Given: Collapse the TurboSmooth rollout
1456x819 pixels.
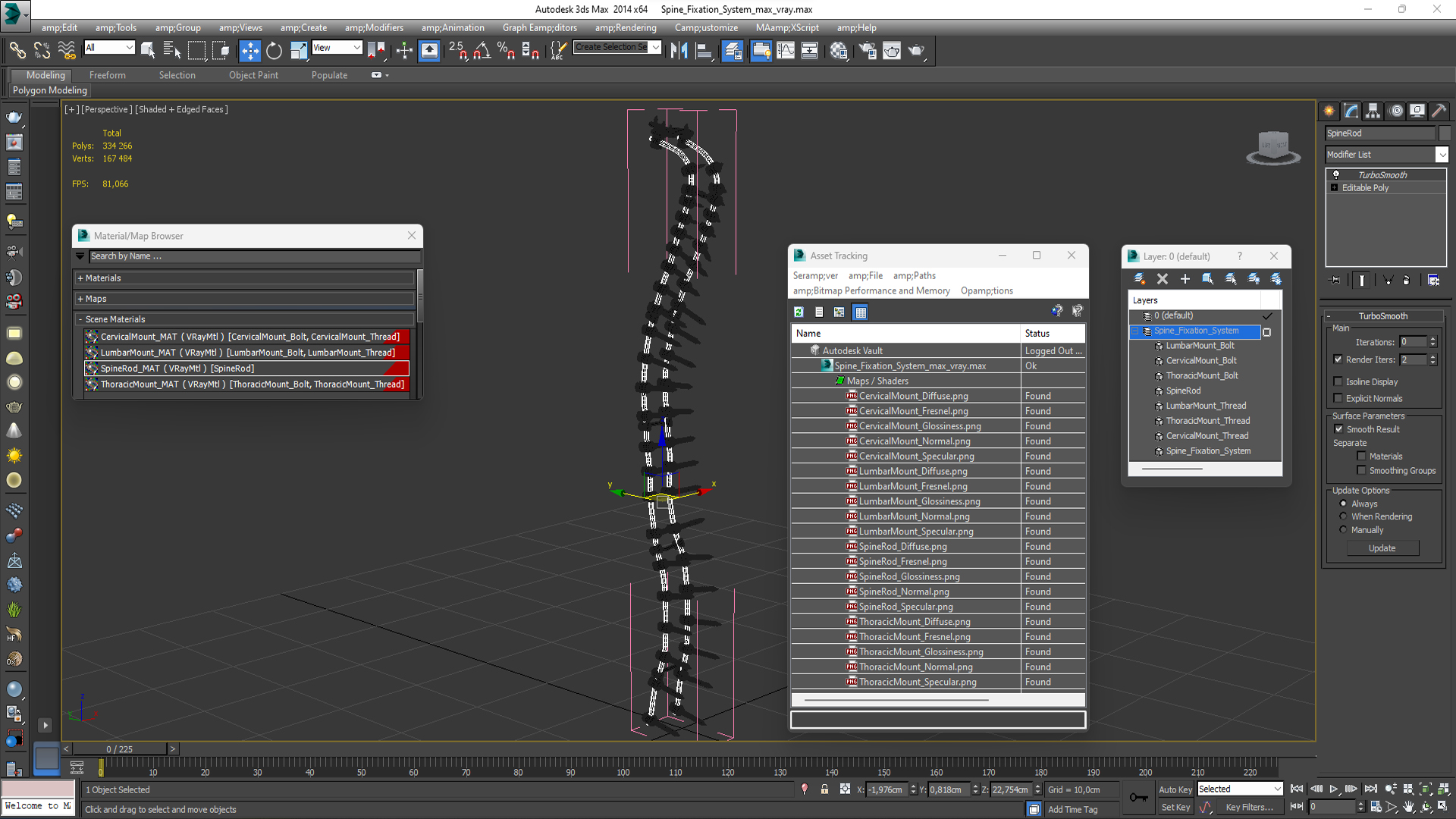Looking at the screenshot, I should [1329, 316].
